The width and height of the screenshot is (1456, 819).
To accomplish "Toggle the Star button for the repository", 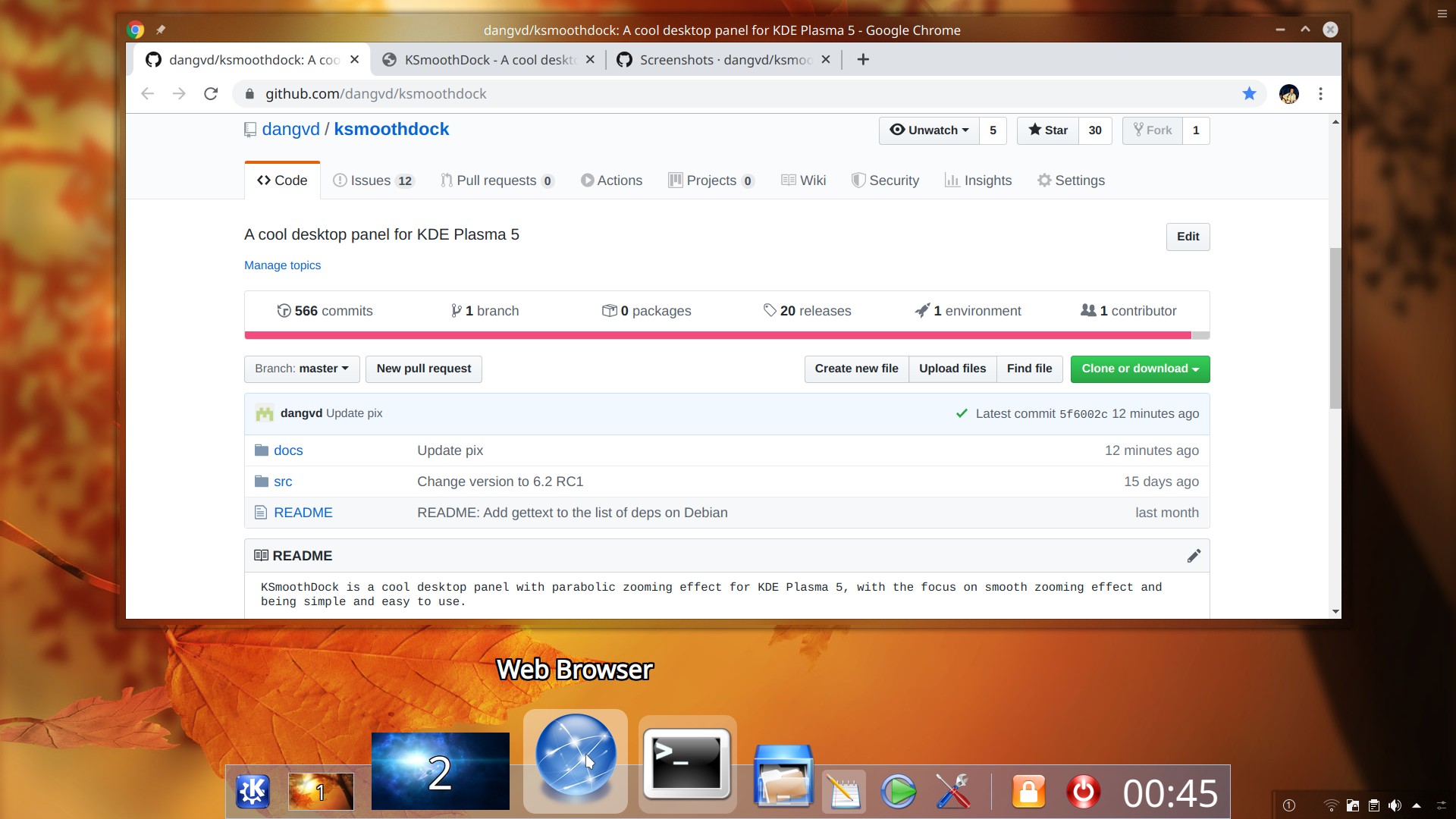I will [x=1047, y=130].
